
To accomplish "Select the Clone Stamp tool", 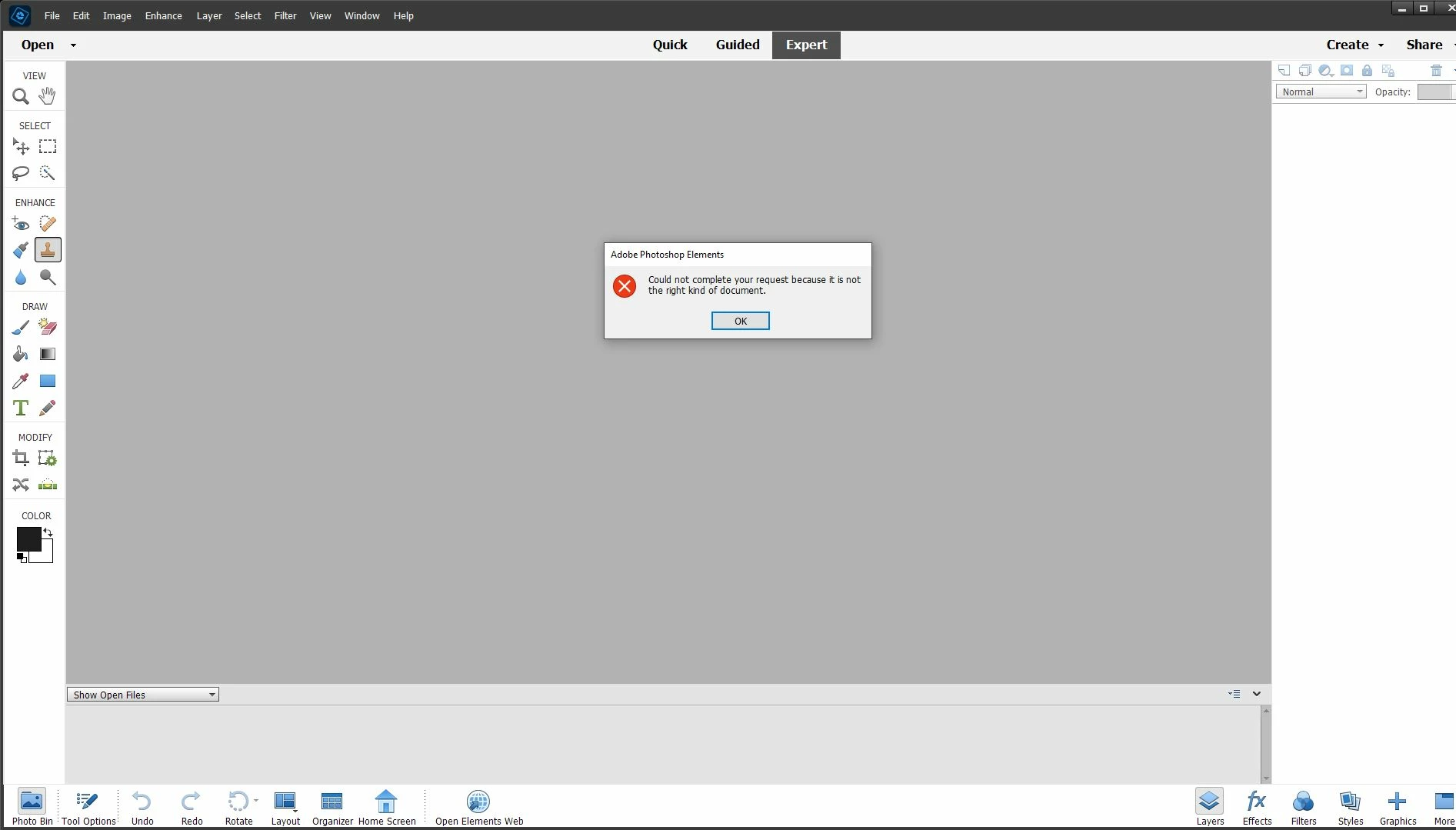I will coord(48,250).
